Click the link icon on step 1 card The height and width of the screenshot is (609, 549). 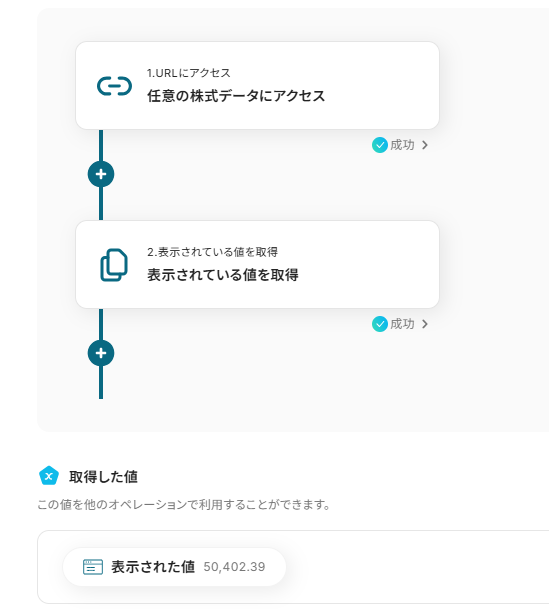[114, 86]
